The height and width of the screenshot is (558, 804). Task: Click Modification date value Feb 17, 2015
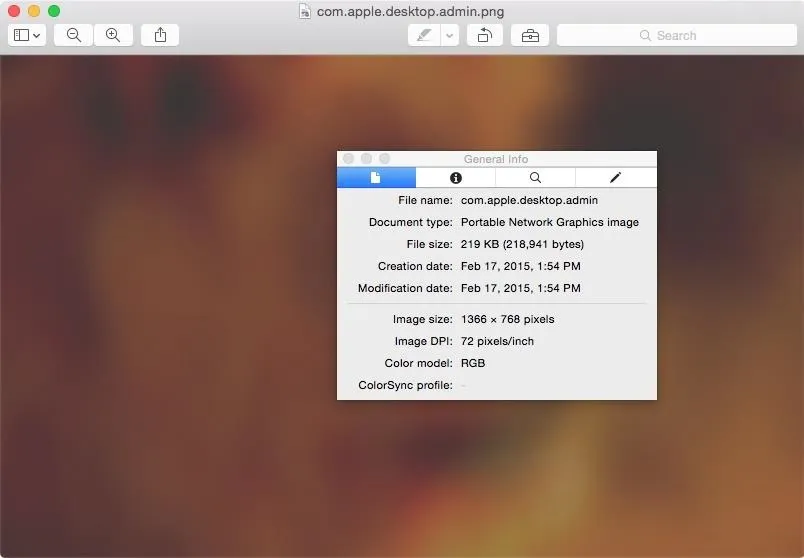(520, 288)
